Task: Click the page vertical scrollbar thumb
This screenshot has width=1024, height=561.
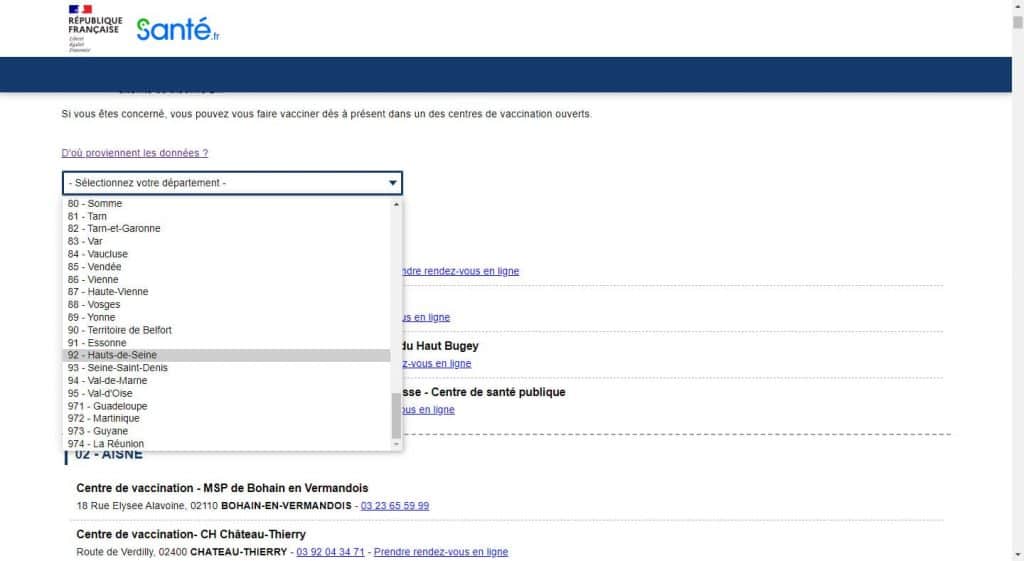Action: coord(1017,22)
